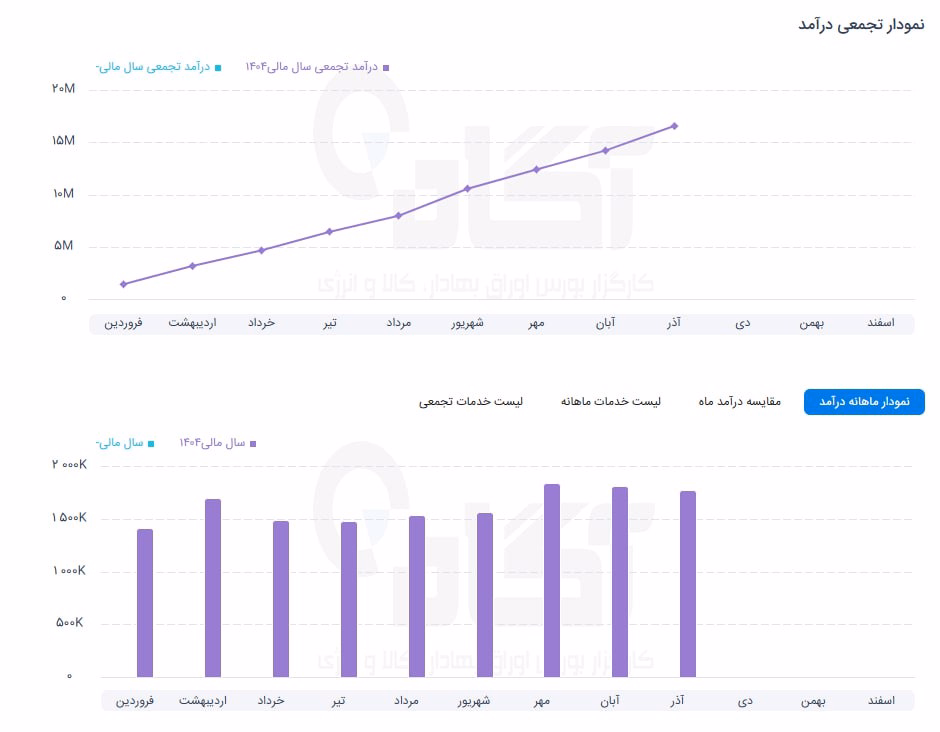Image resolution: width=940 pixels, height=732 pixels.
Task: Click the آبان bar in the monthly chart
Action: (x=620, y=582)
